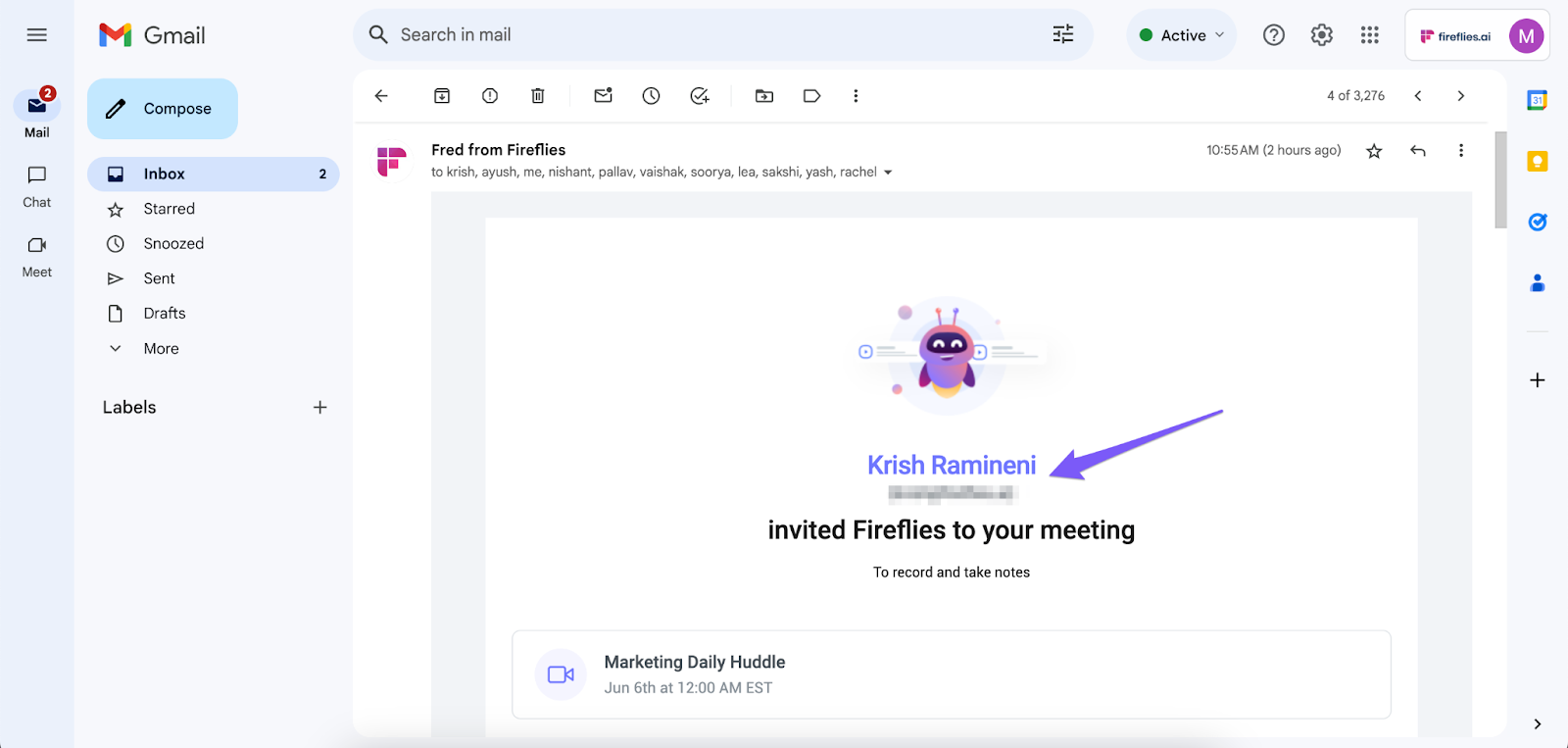
Task: Open Google Keep side panel
Action: 1538,162
